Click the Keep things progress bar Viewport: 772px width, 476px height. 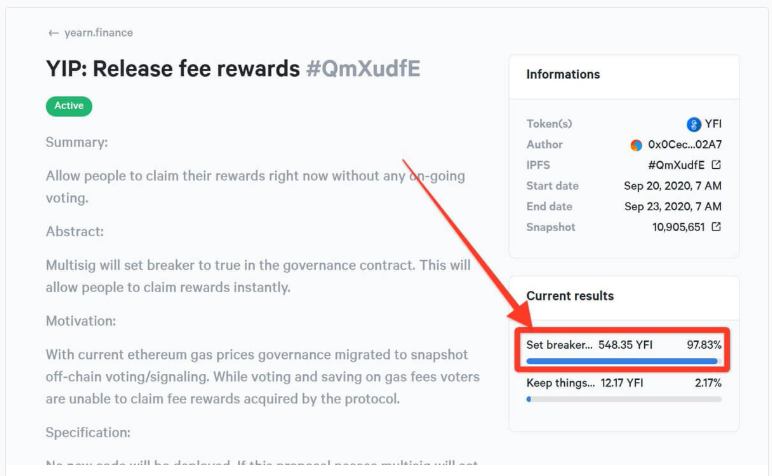(x=623, y=399)
